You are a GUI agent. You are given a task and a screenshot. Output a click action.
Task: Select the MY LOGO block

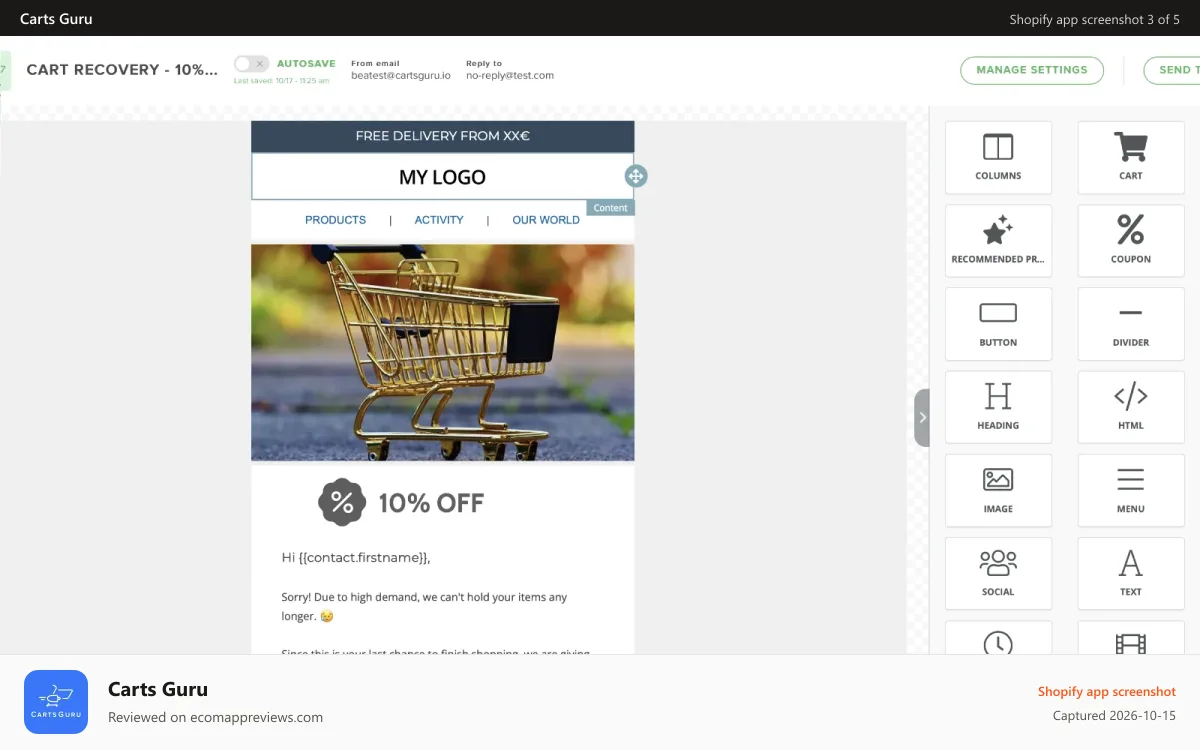click(x=442, y=177)
